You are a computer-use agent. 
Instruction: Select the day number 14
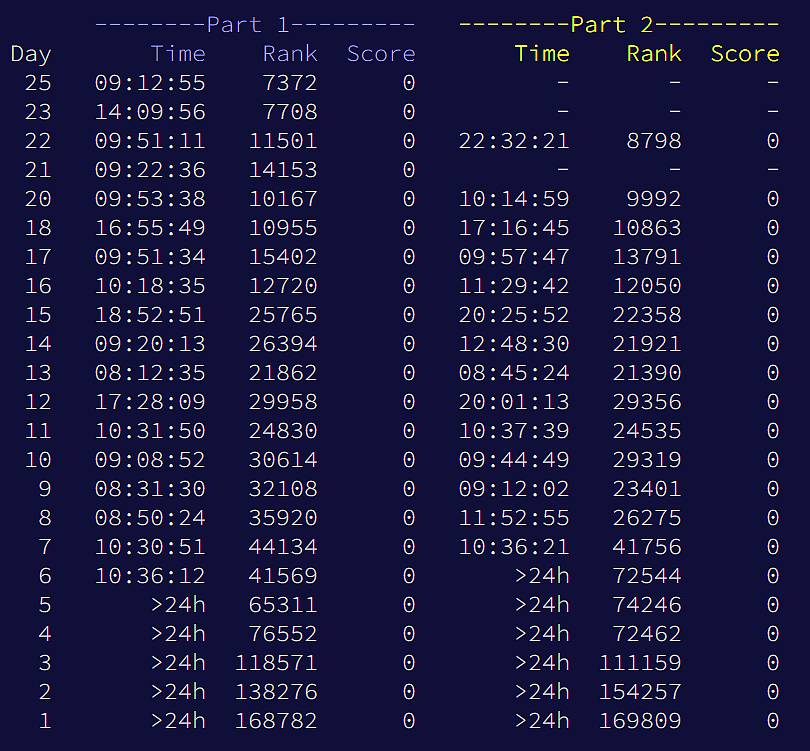tap(38, 343)
